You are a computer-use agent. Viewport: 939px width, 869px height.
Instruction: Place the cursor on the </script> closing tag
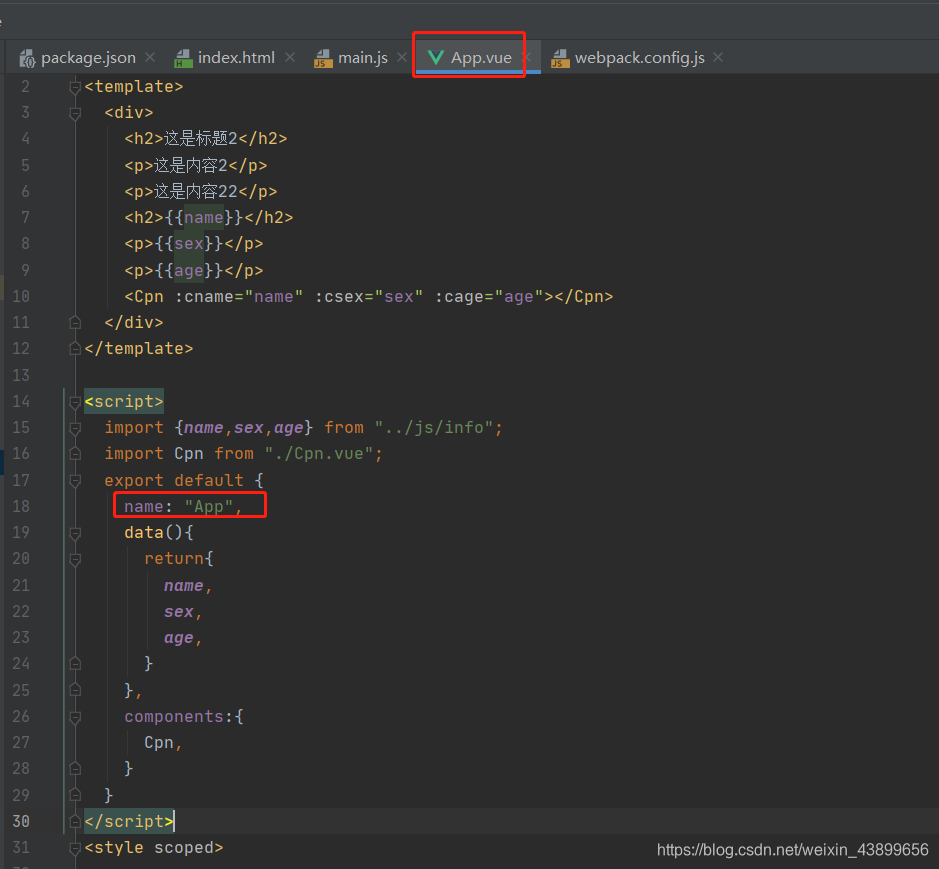click(129, 822)
